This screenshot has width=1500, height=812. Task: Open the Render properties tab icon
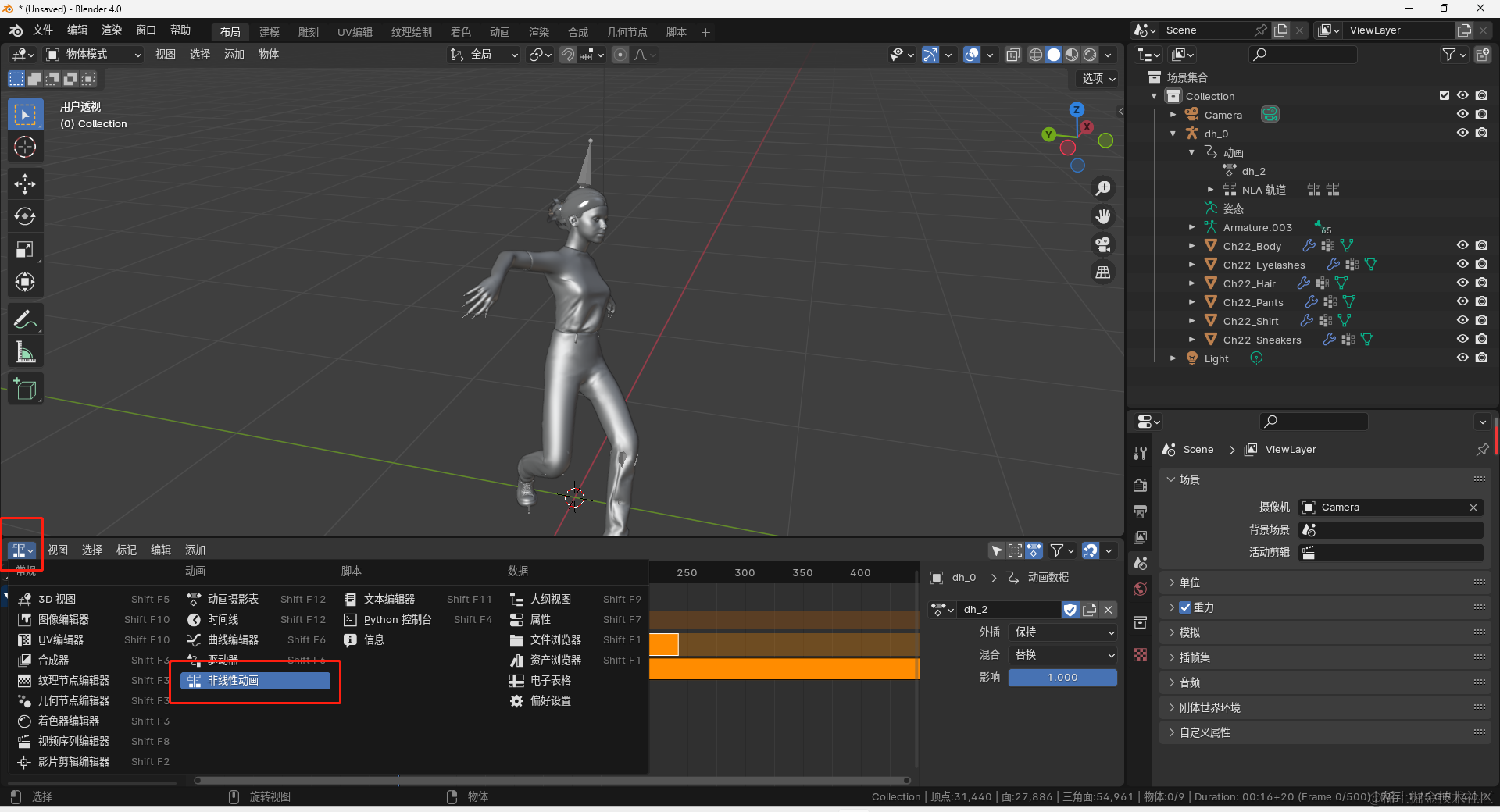pos(1140,485)
